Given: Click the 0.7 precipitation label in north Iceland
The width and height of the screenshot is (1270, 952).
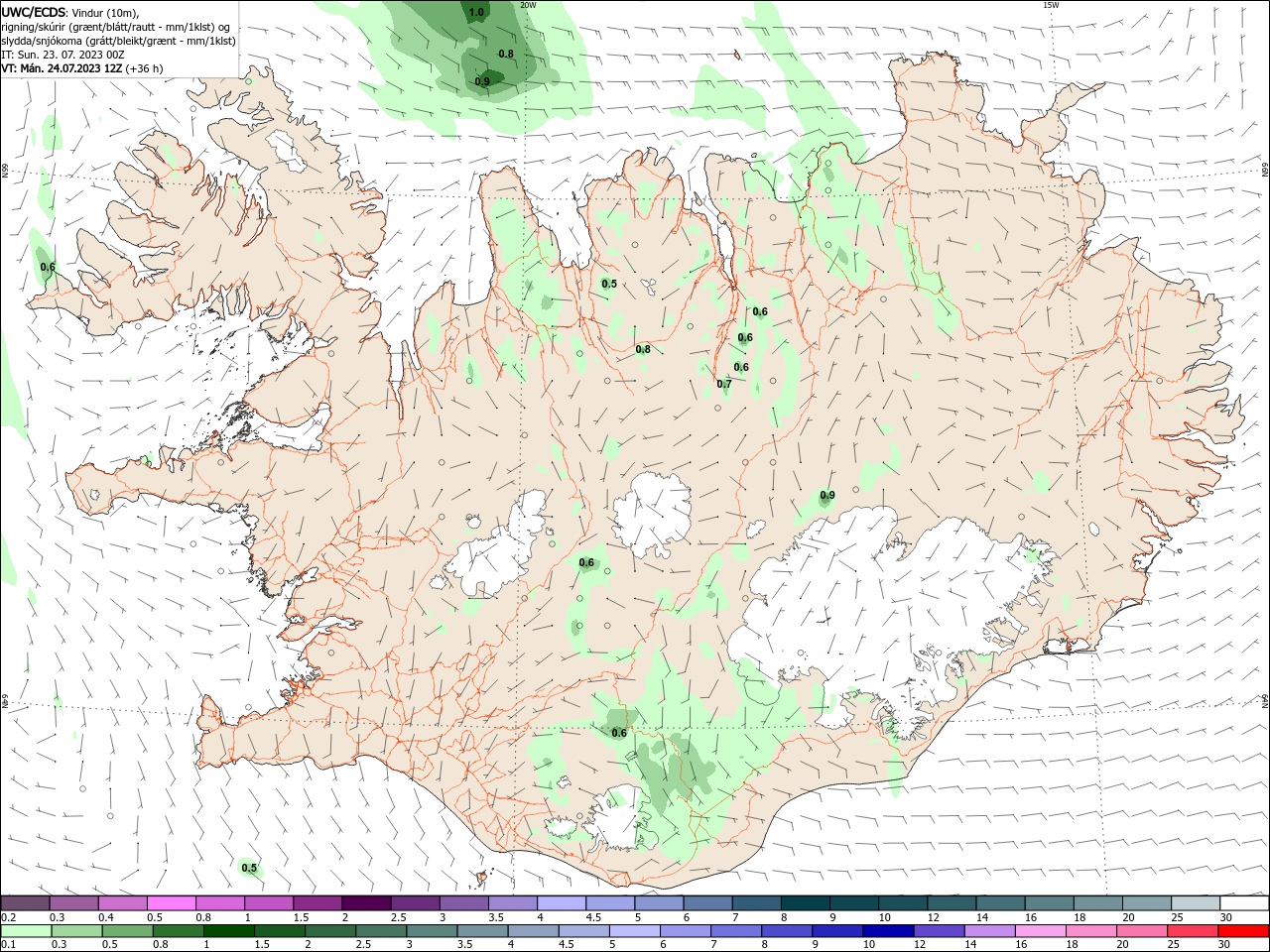Looking at the screenshot, I should (724, 384).
